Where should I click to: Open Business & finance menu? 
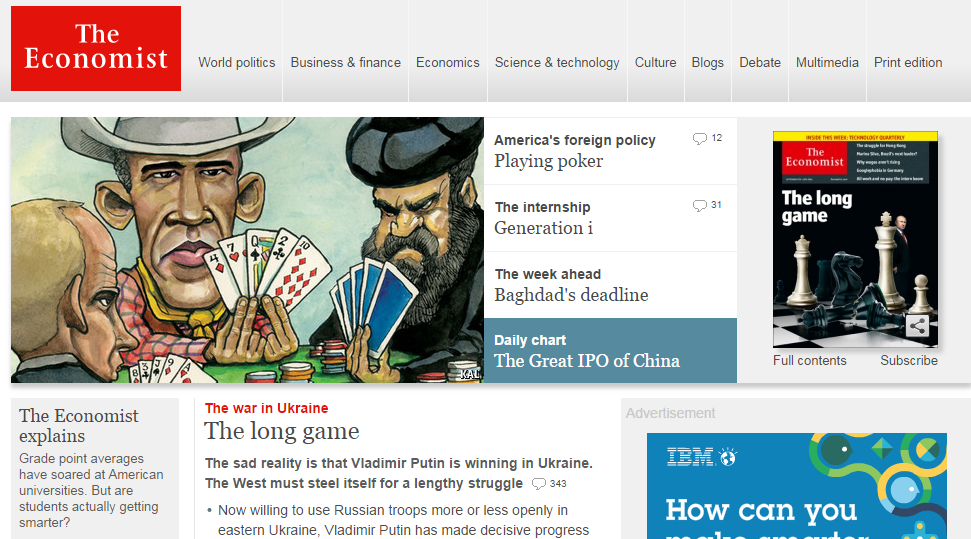(346, 63)
